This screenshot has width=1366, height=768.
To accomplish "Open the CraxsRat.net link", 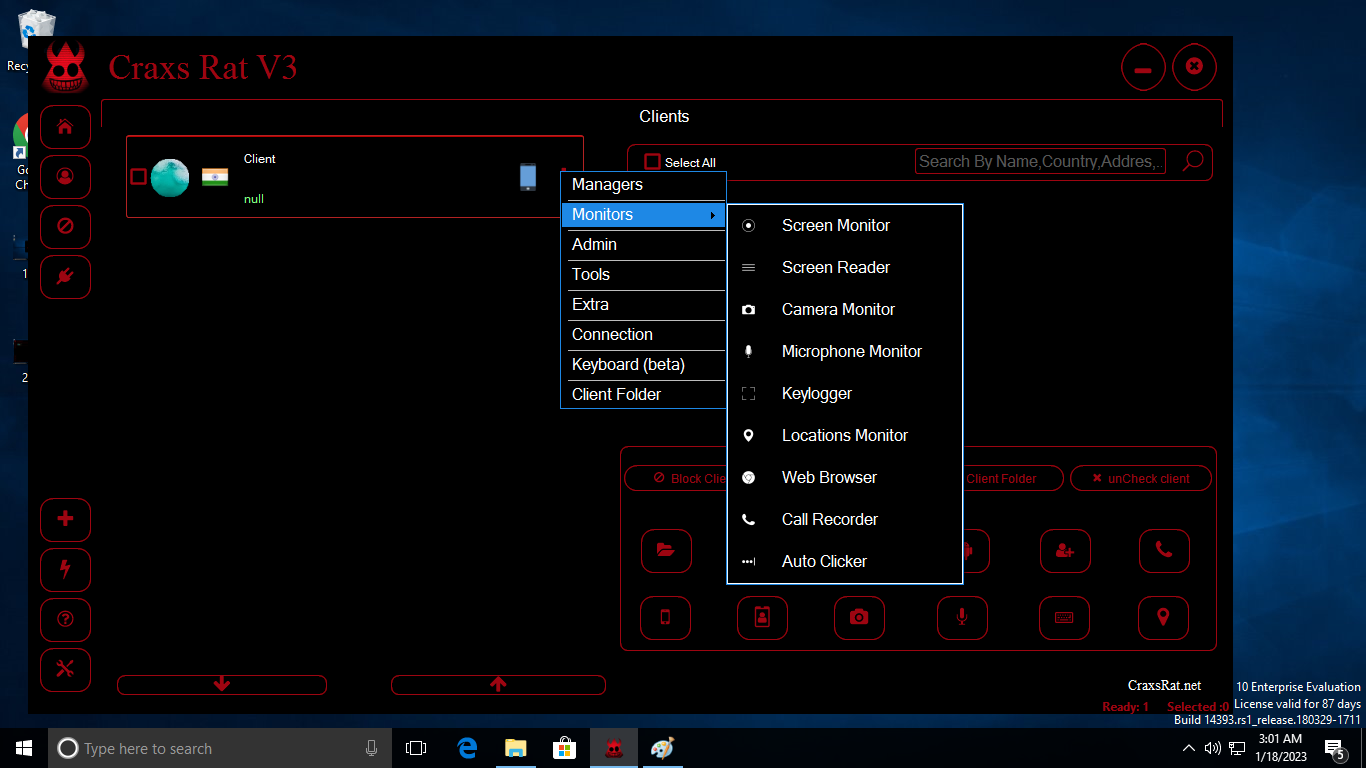I will 1164,685.
